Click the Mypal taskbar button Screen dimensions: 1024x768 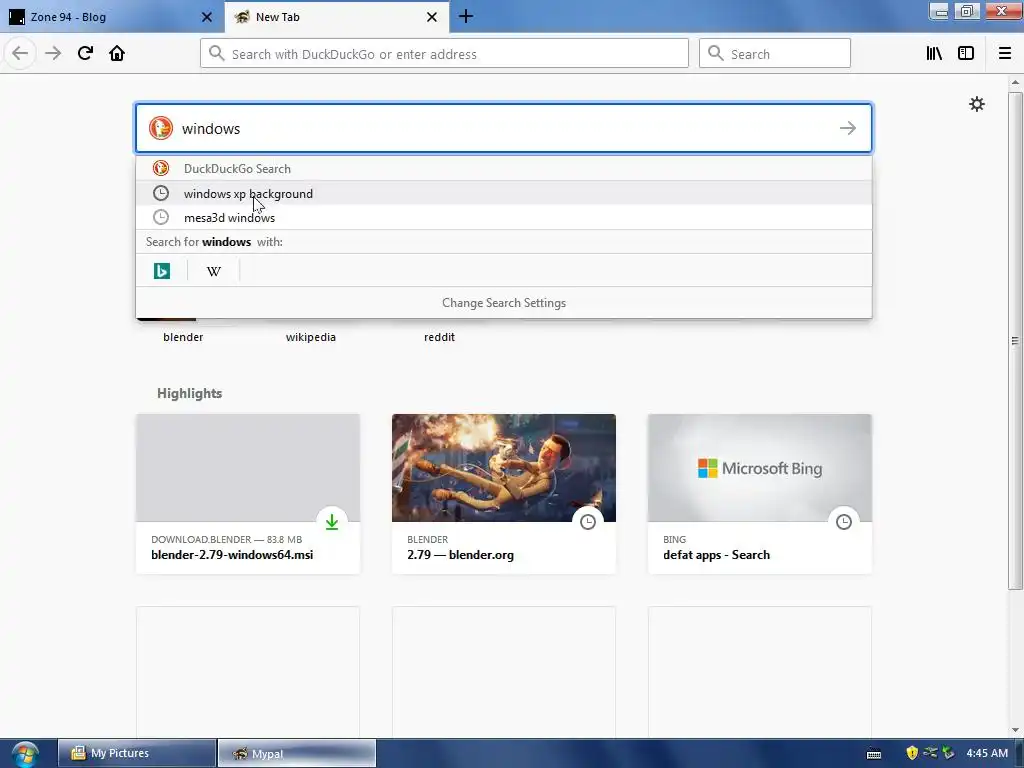click(x=296, y=754)
